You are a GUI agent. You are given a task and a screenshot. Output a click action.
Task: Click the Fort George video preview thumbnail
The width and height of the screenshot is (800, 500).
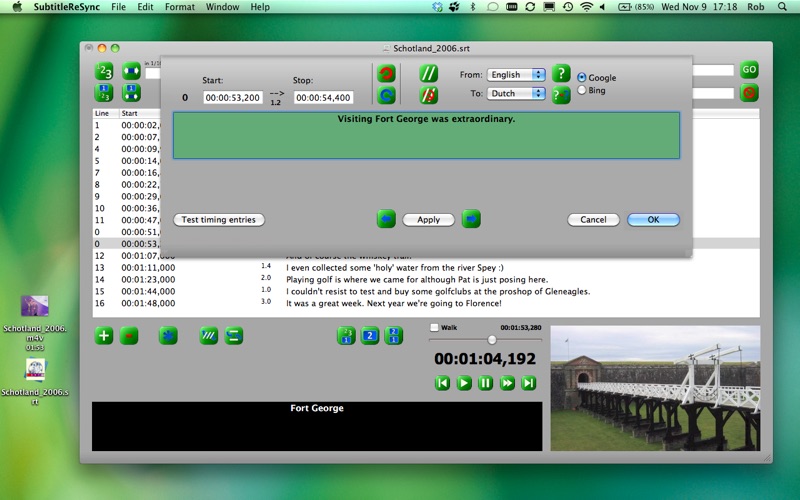click(x=655, y=388)
